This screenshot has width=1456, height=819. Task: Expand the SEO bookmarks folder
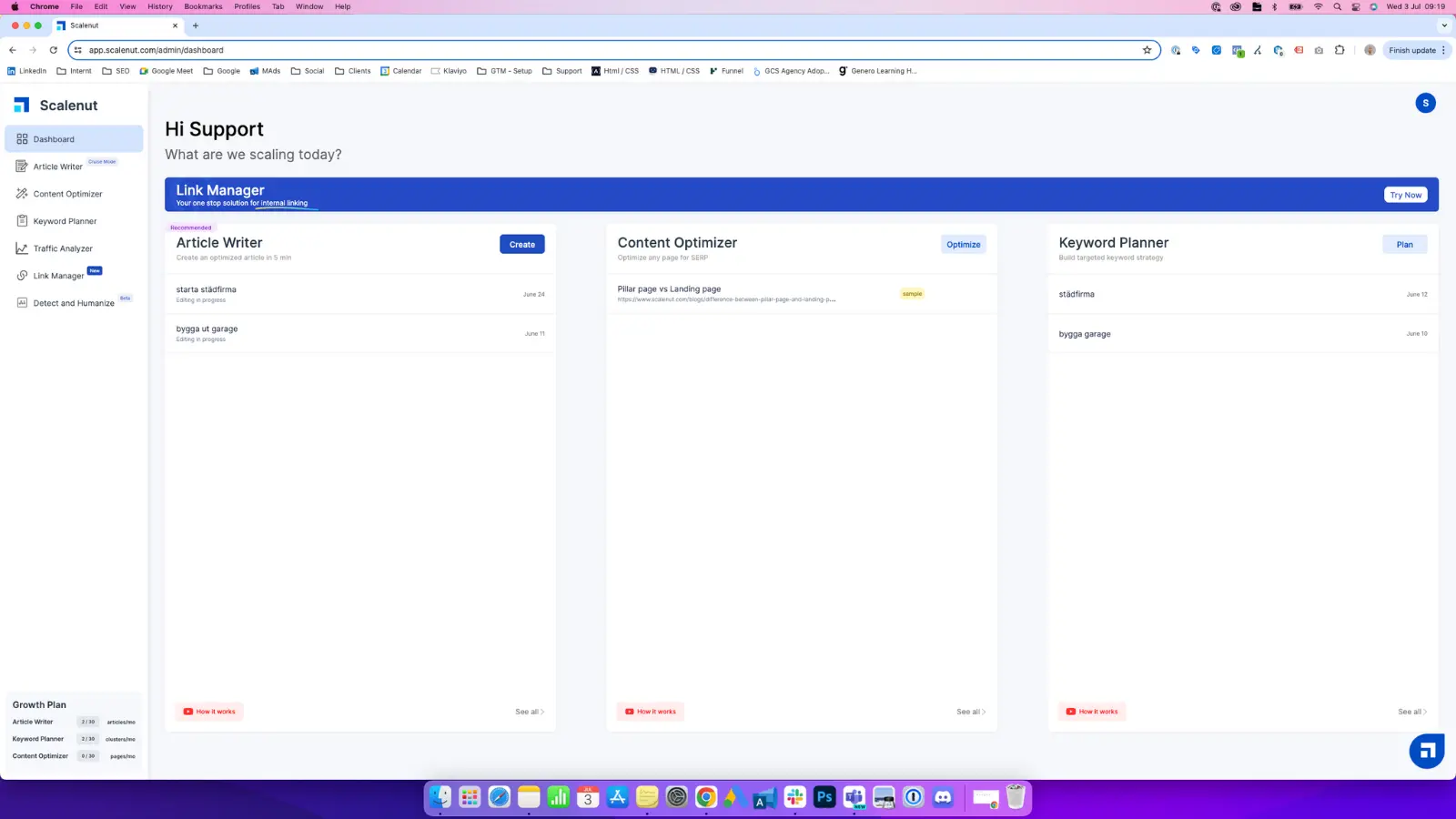point(116,71)
